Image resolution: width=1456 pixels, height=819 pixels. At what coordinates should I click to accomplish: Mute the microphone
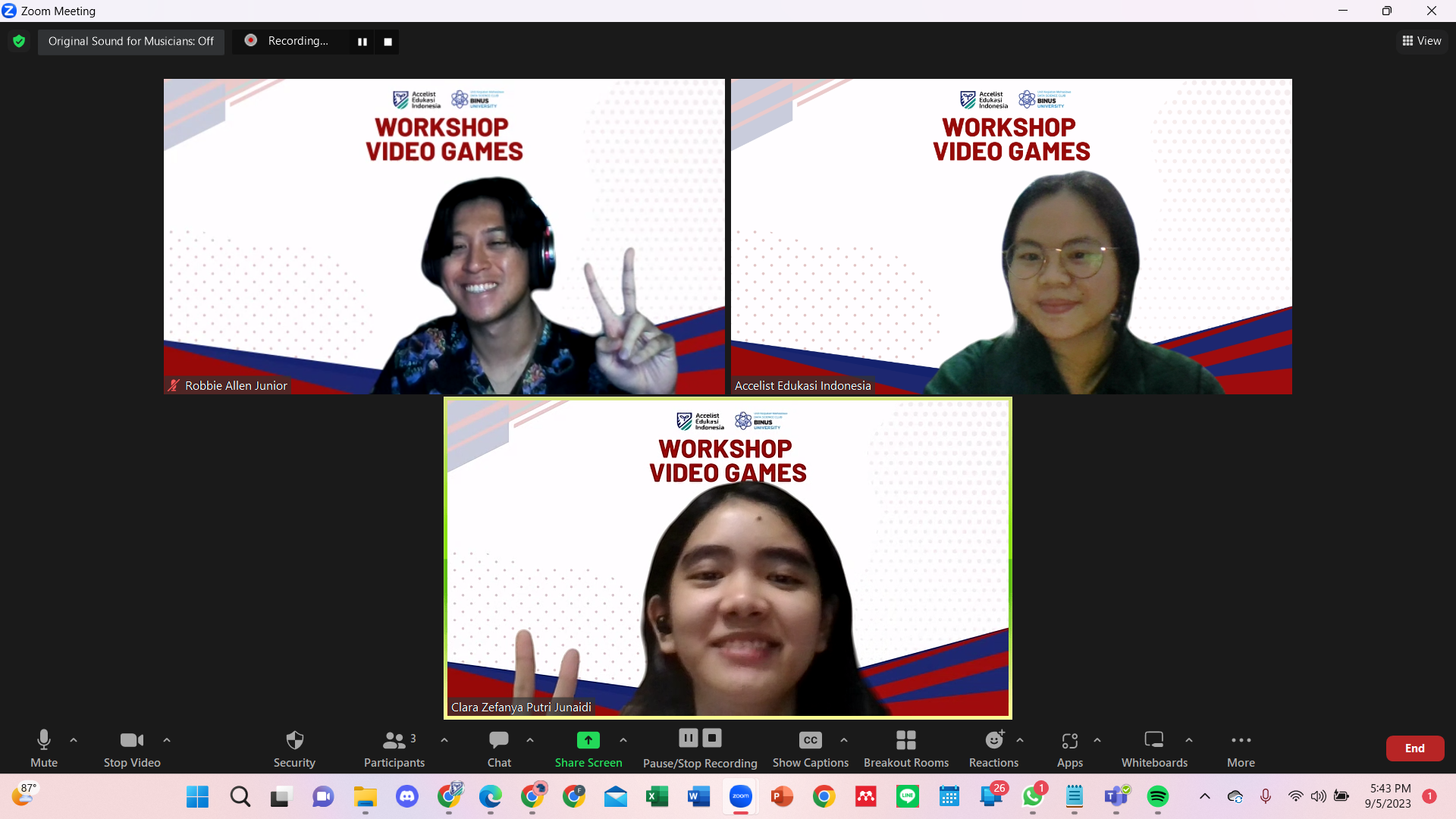pos(43,748)
